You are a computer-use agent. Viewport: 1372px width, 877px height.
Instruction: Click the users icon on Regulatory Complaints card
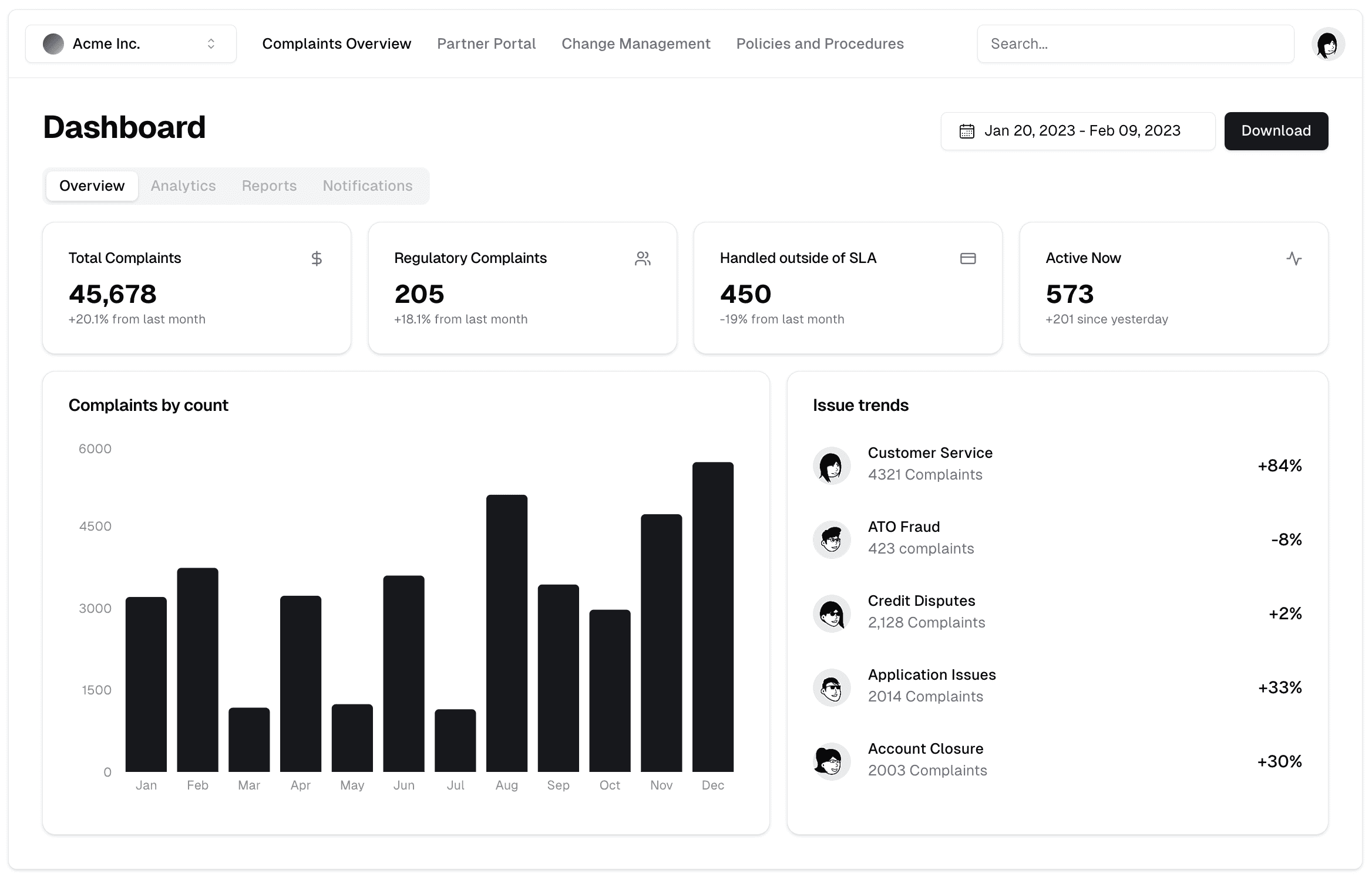pos(643,258)
